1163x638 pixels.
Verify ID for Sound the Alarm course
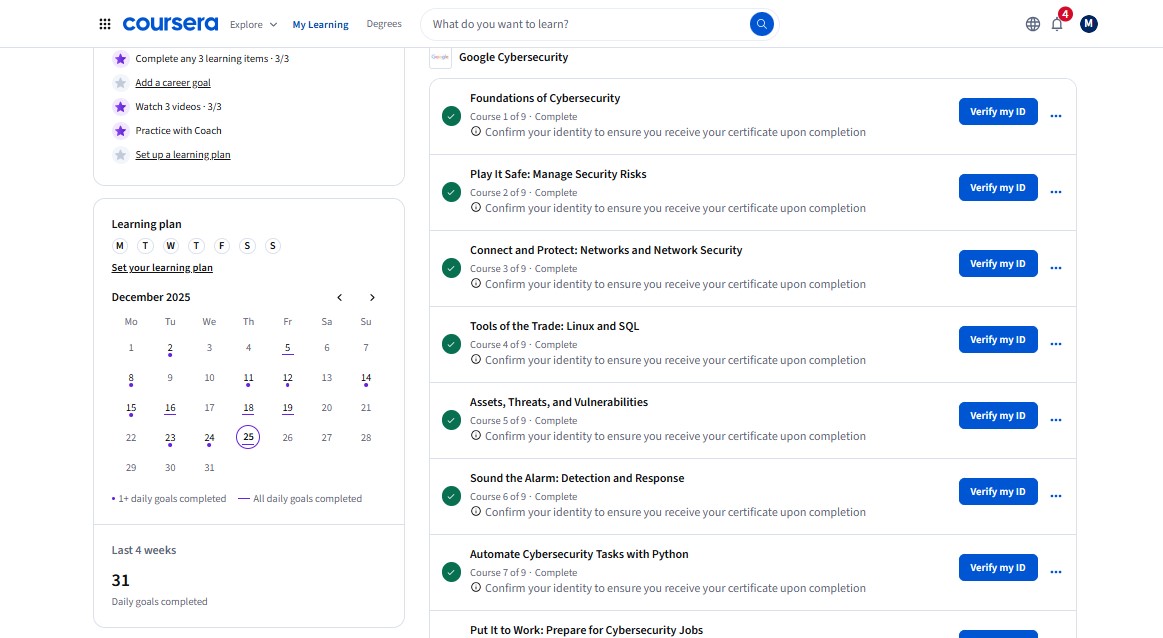click(998, 492)
